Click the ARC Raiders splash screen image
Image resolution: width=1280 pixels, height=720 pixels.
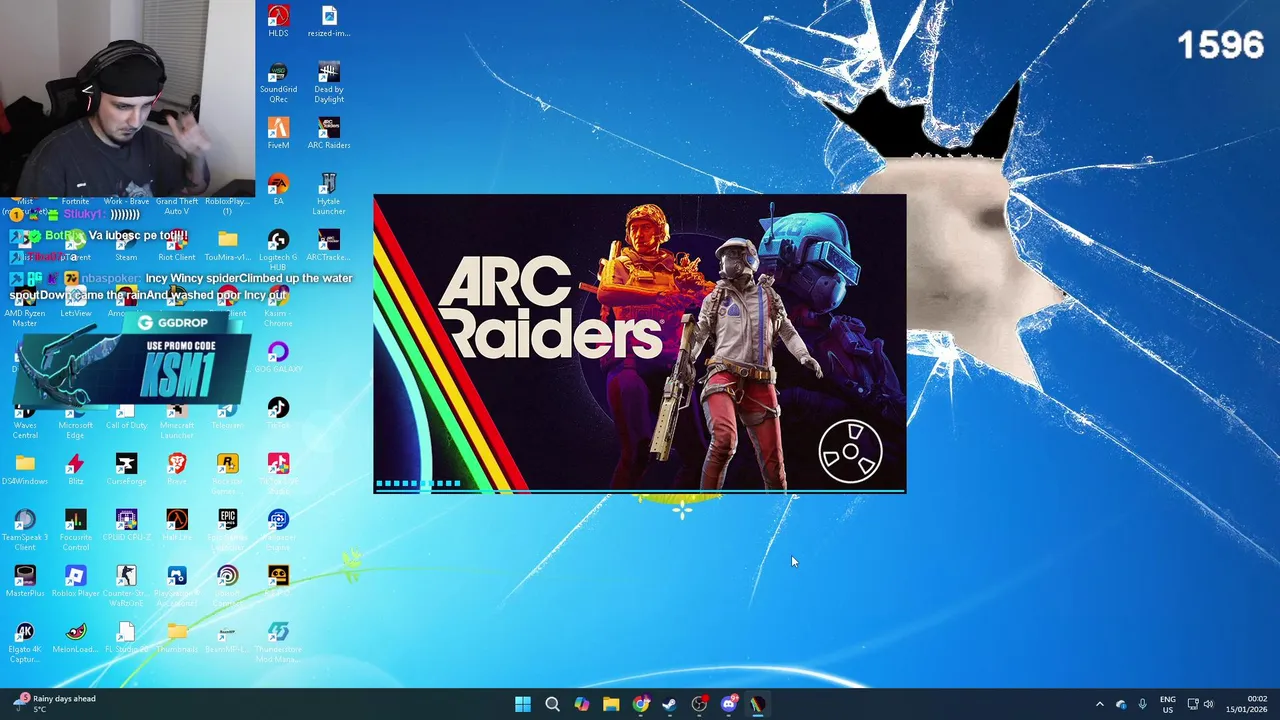(x=640, y=342)
